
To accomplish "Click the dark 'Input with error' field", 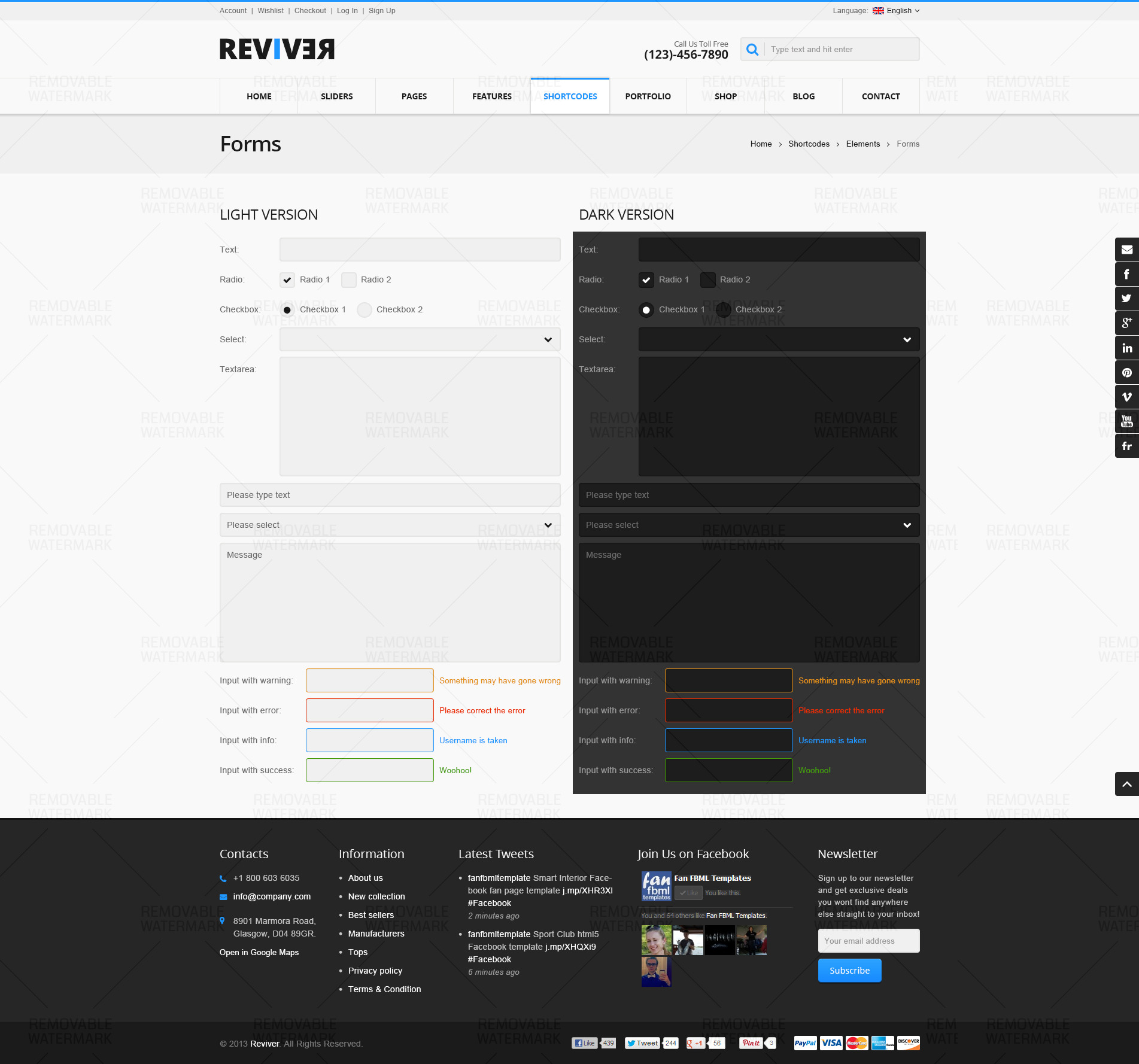I will [729, 710].
